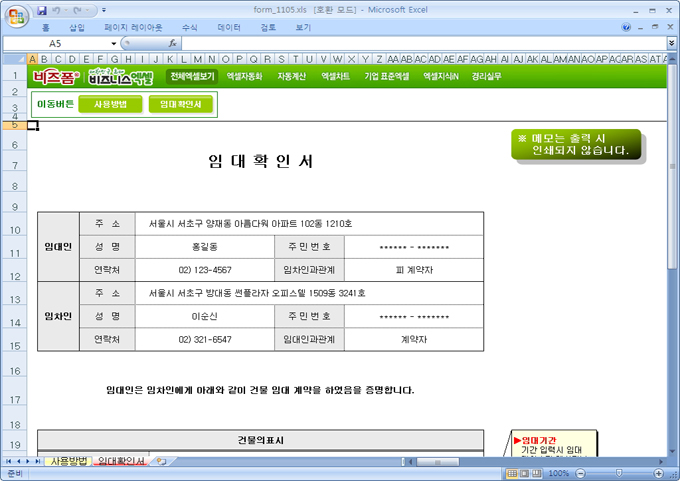Save the workbook using quick access toolbar

click(42, 9)
